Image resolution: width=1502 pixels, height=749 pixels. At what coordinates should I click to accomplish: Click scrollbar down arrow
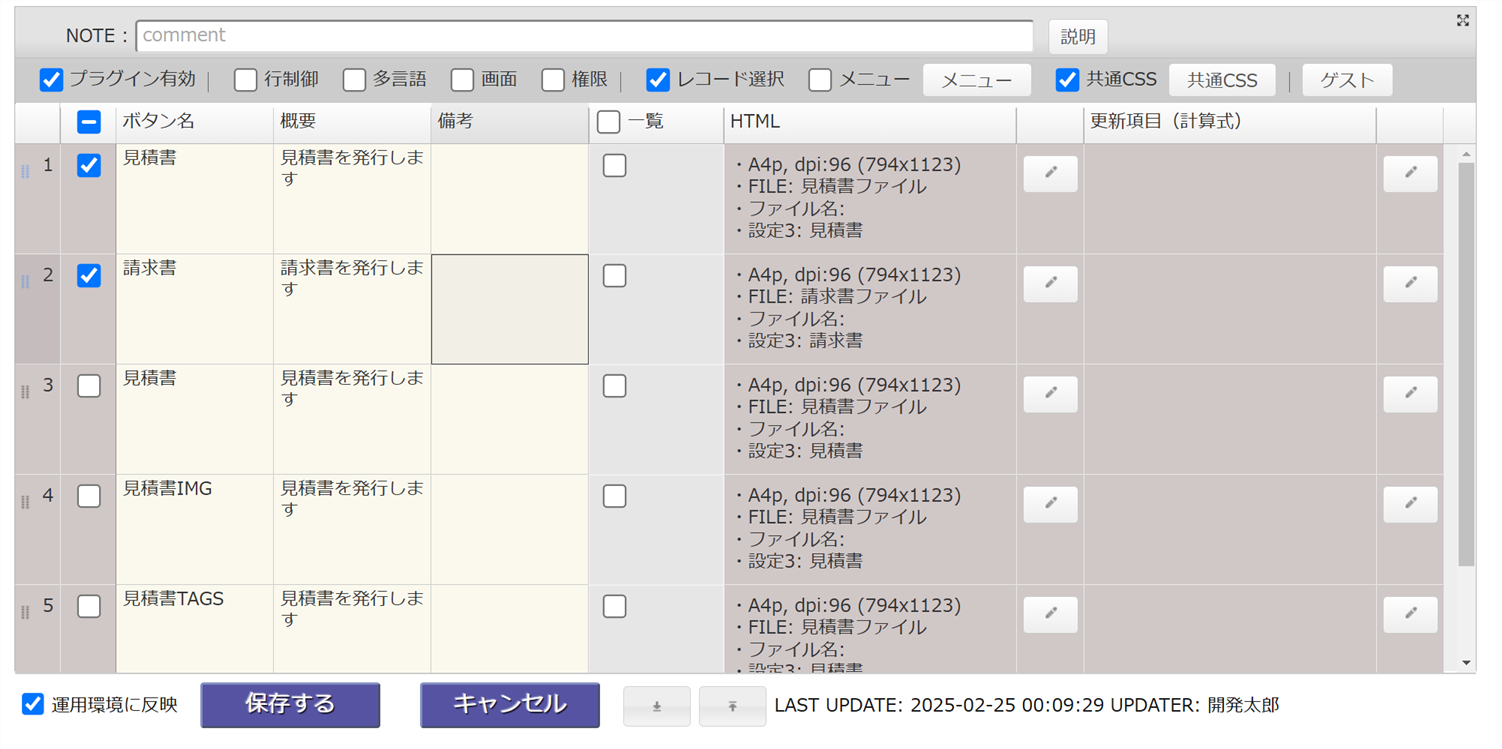click(x=1467, y=663)
